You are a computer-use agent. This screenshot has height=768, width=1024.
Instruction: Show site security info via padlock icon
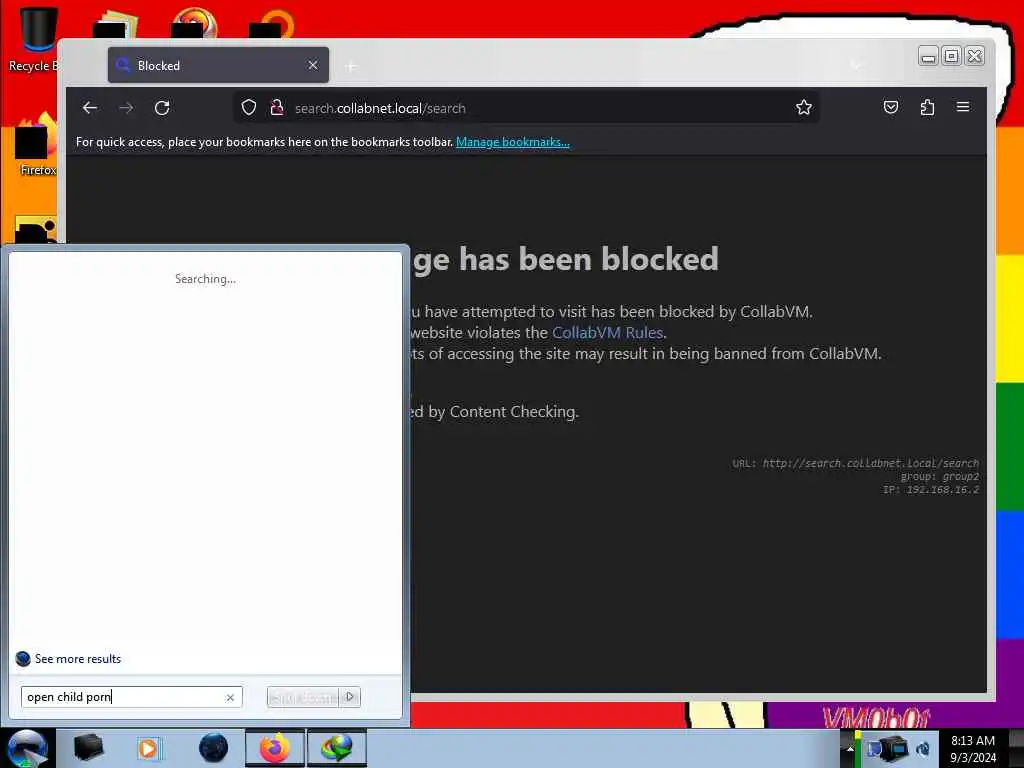click(277, 108)
